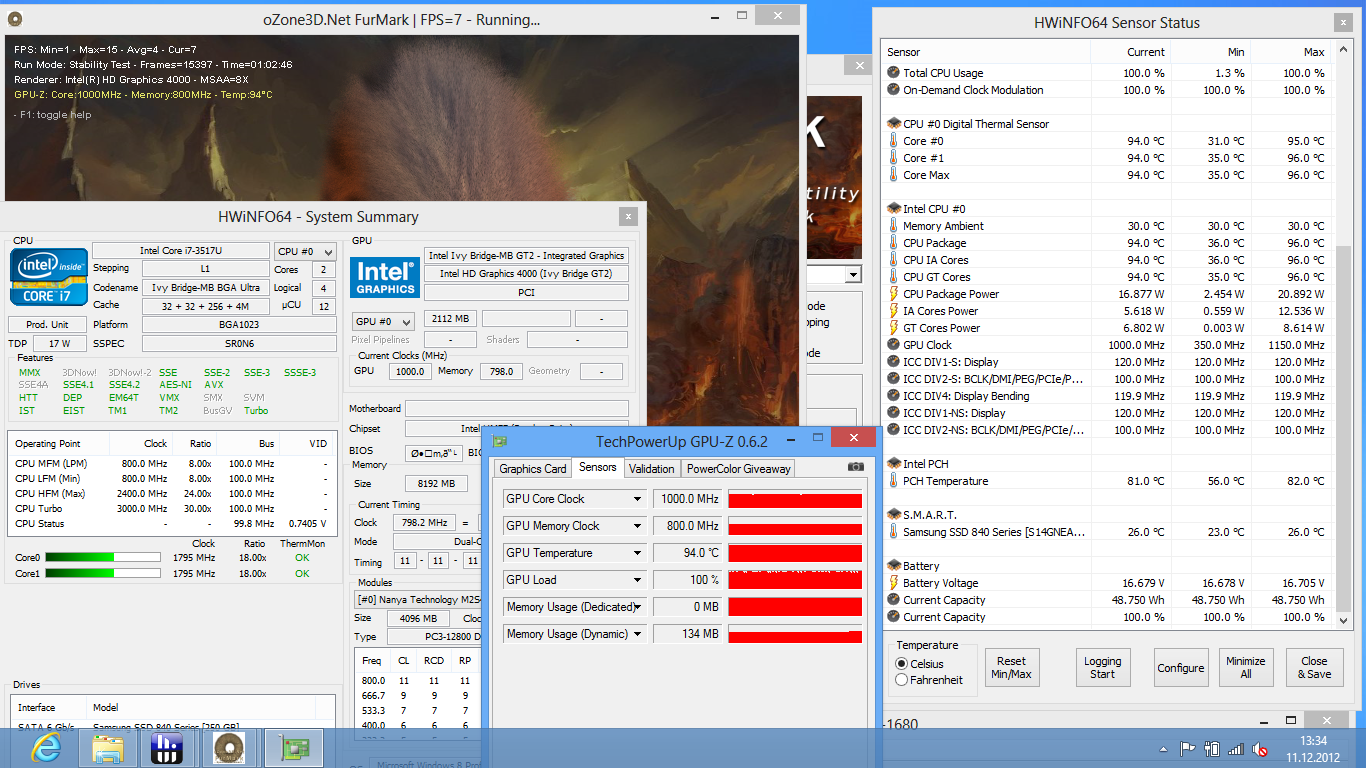1366x768 pixels.
Task: Take a GPU-Z screenshot with camera icon
Action: click(856, 467)
